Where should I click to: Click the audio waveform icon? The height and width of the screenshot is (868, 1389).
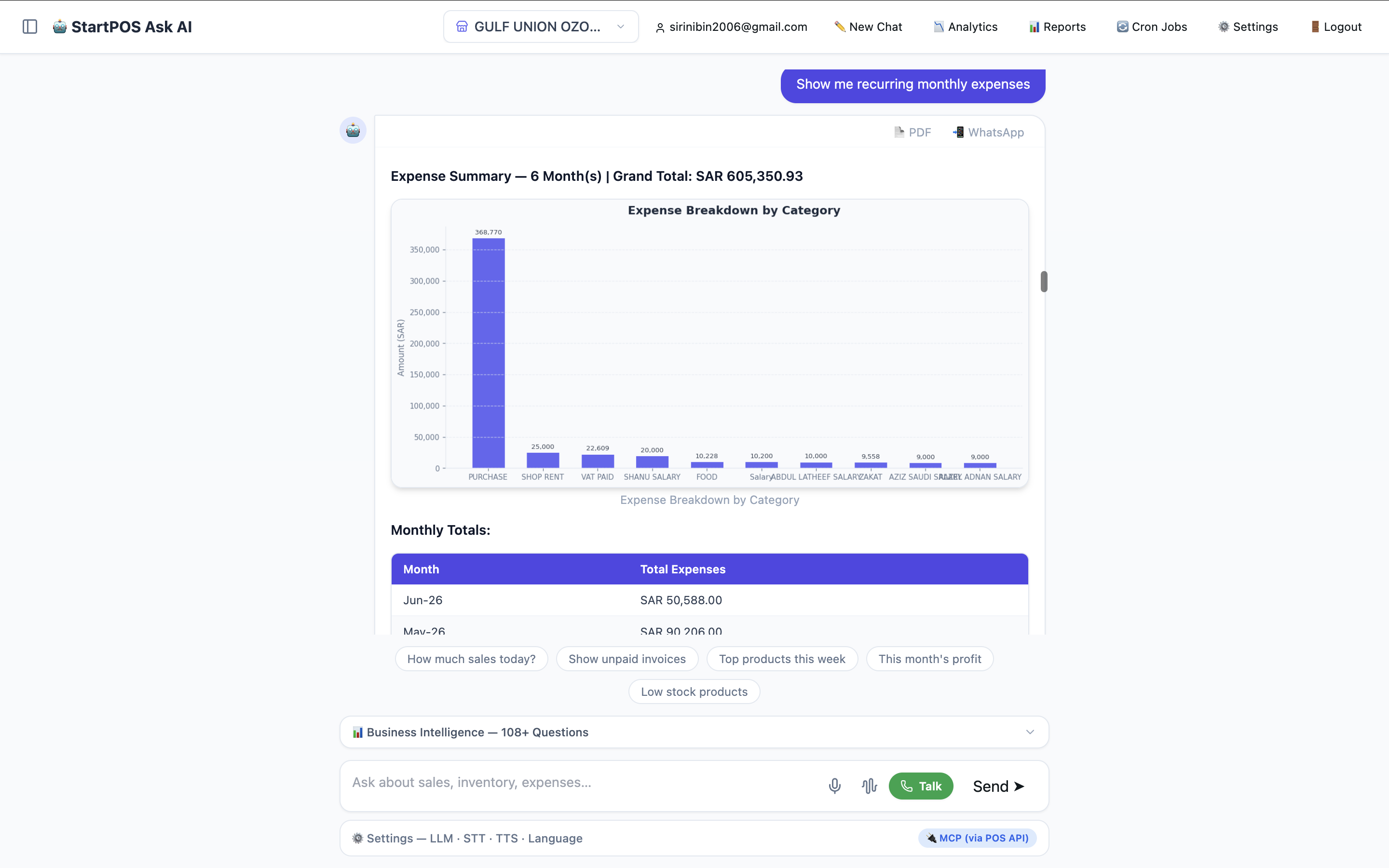pos(869,786)
